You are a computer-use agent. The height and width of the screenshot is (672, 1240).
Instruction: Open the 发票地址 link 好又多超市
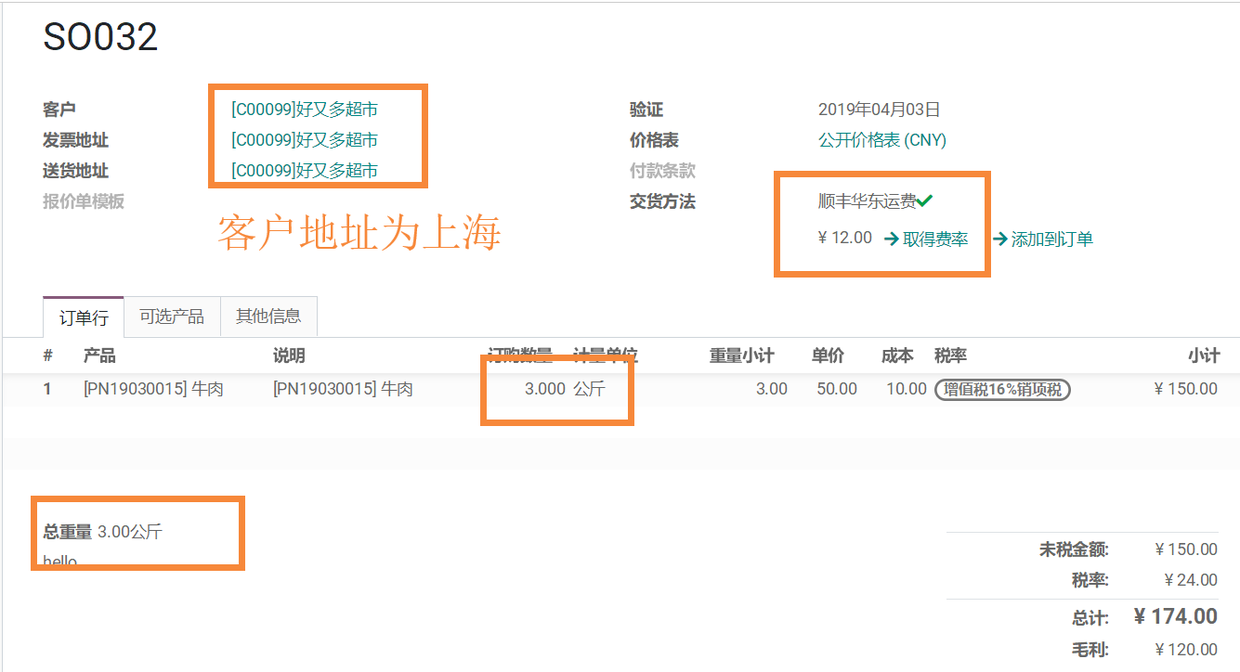click(x=304, y=140)
